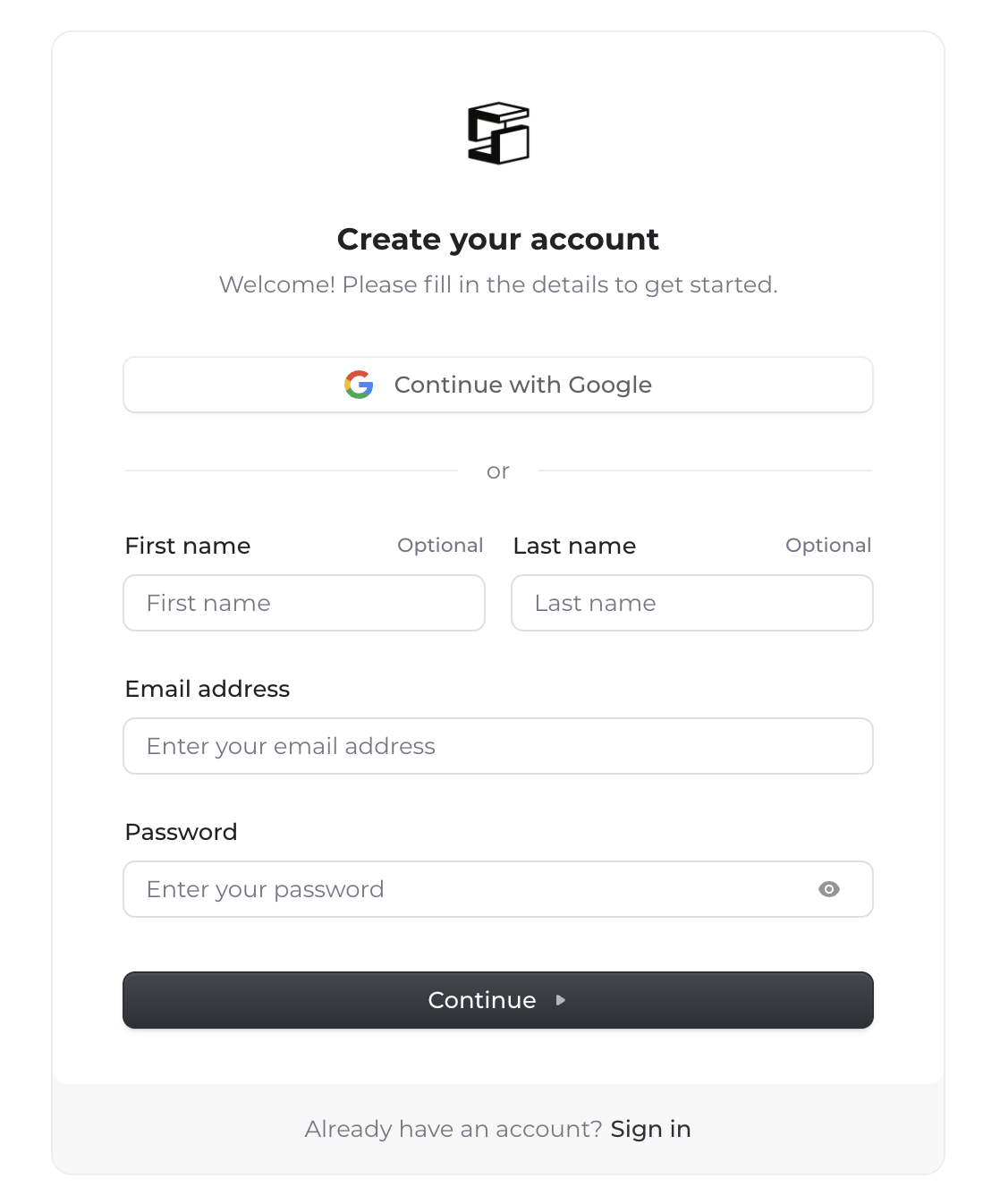Click the Create your account heading
The height and width of the screenshot is (1204, 1000).
pyautogui.click(x=498, y=239)
